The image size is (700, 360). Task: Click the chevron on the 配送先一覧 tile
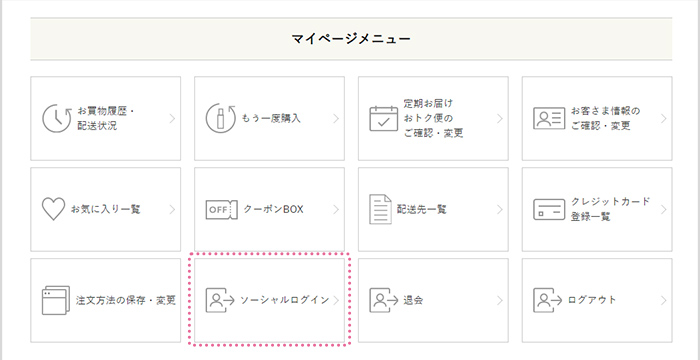500,209
